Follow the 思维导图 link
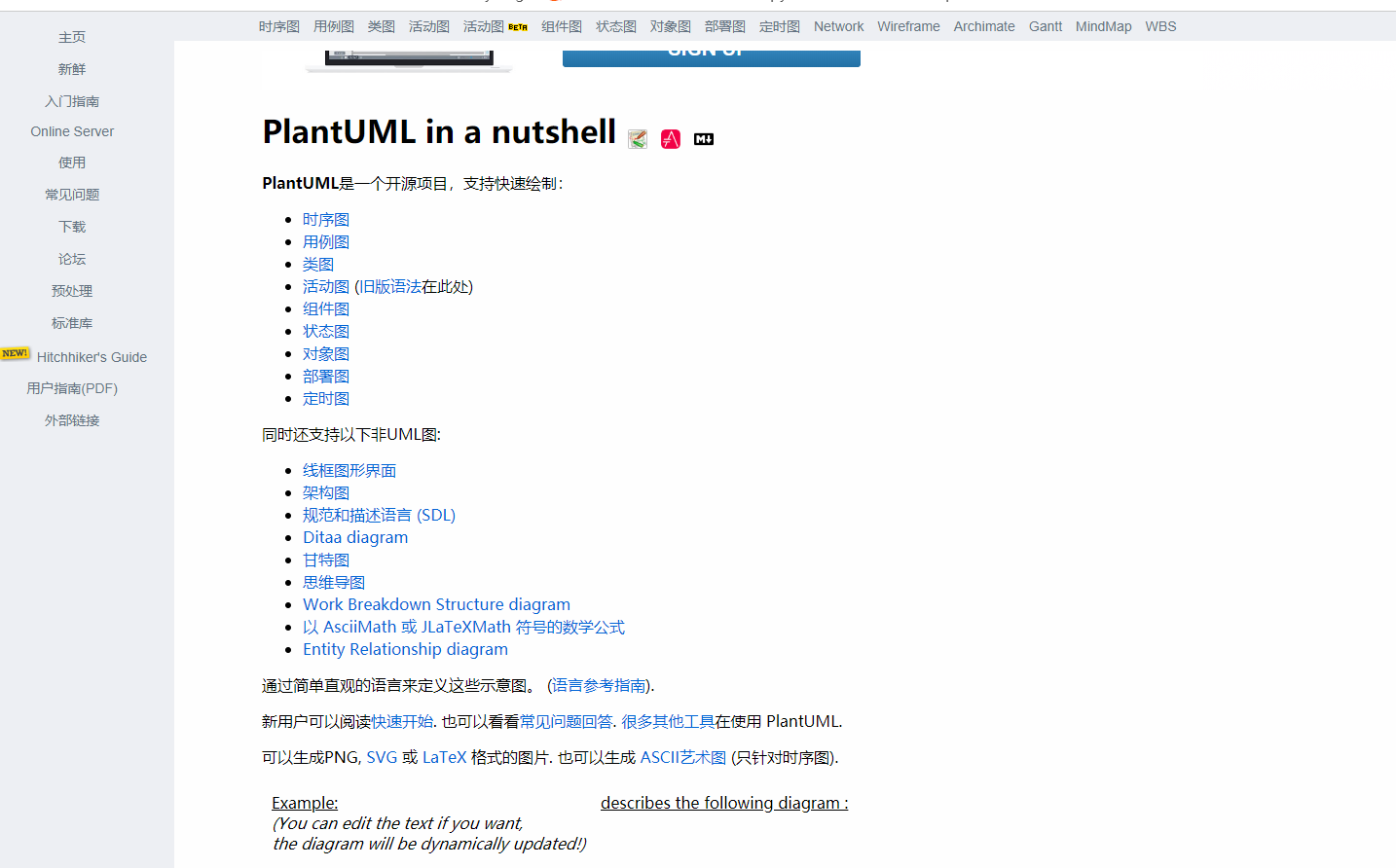The width and height of the screenshot is (1396, 868). click(334, 583)
